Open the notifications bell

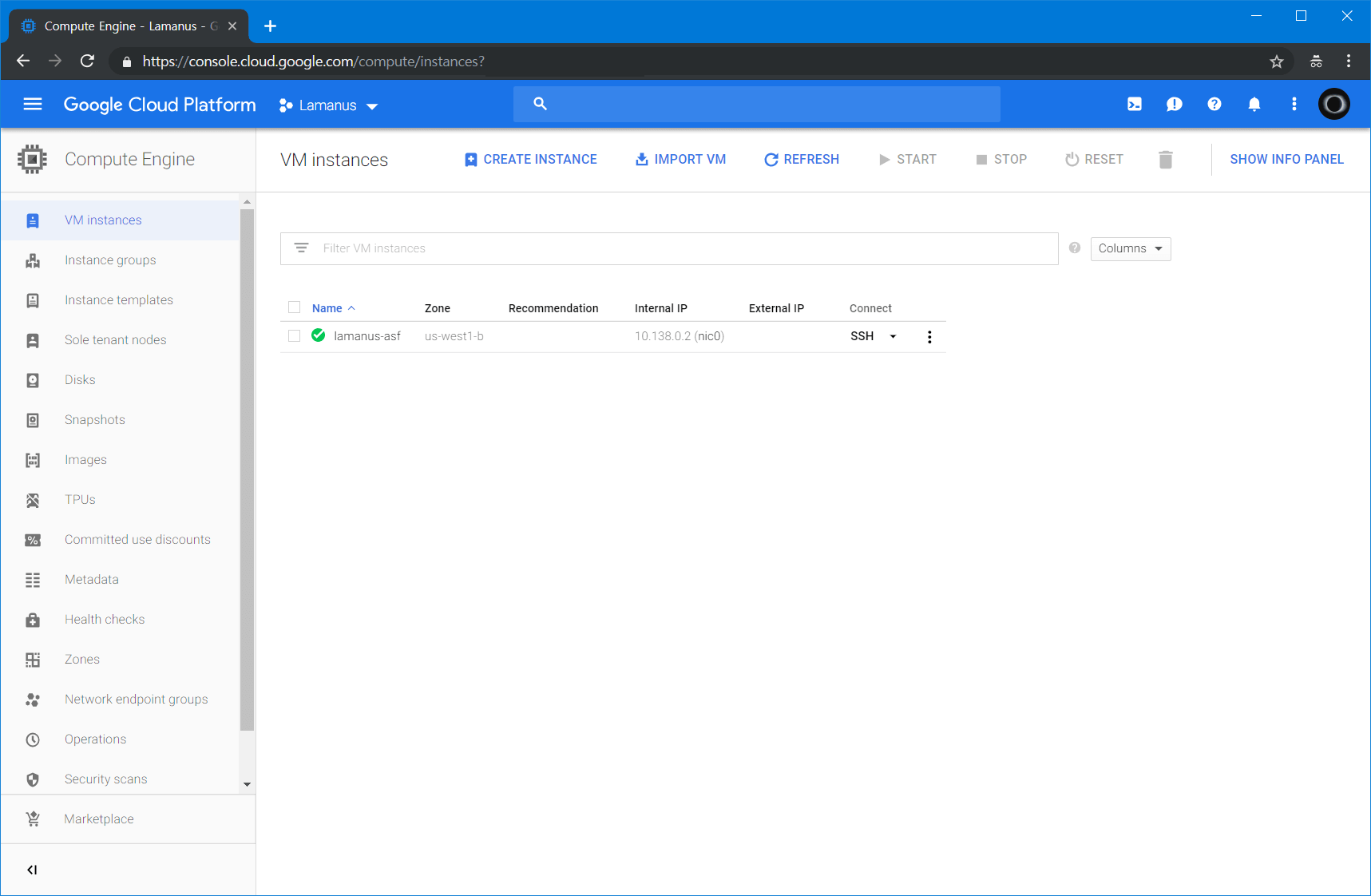point(1254,105)
